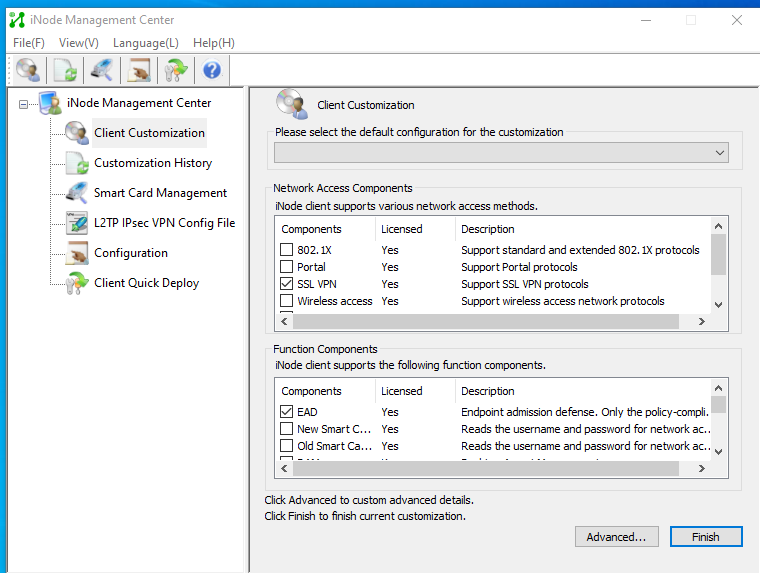Click the Network Access horizontal scrollbar right arrow

[x=701, y=322]
